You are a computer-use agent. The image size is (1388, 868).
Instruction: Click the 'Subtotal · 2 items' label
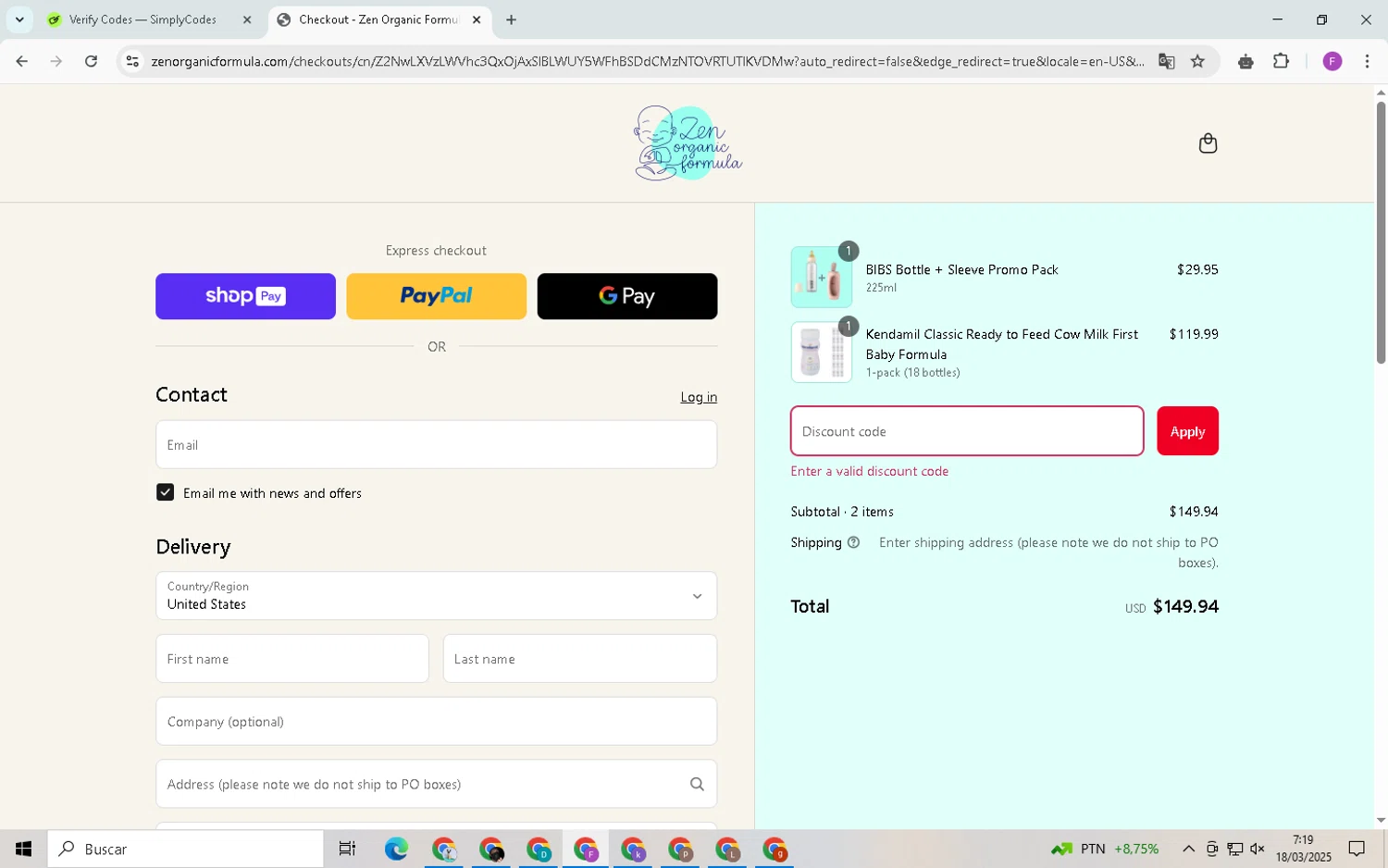coord(841,511)
